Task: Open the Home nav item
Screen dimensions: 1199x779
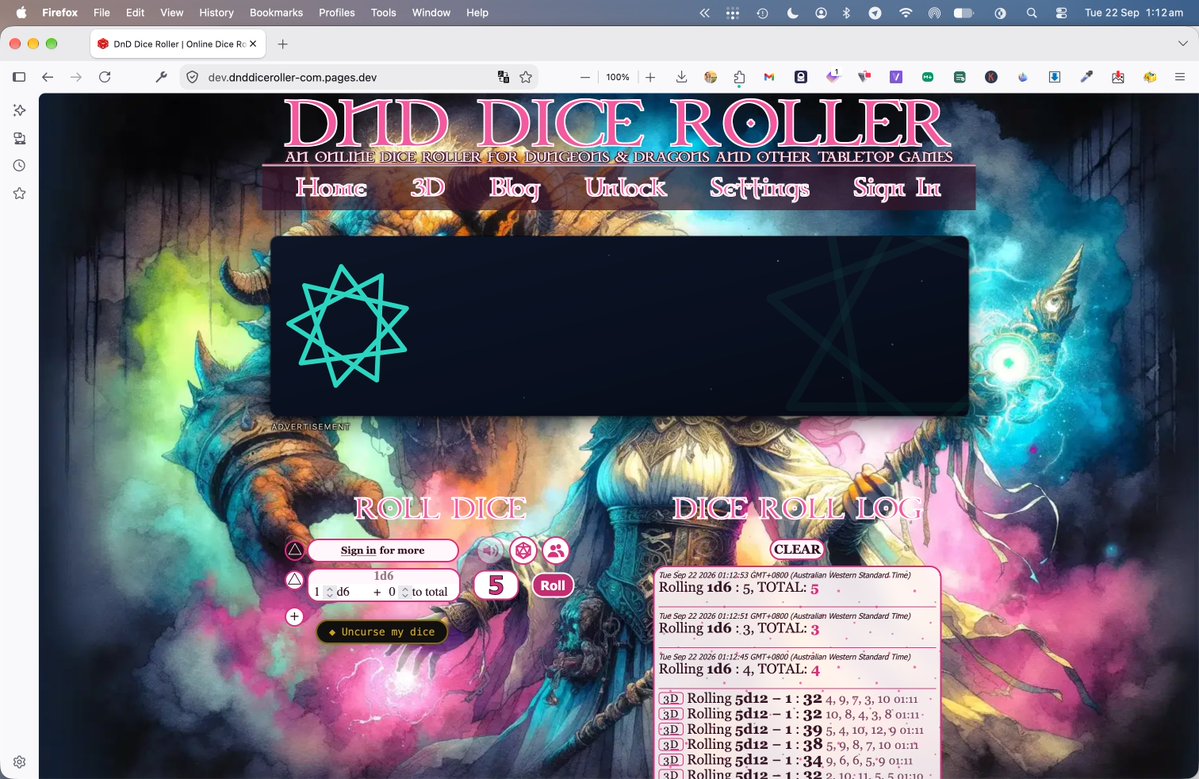Action: click(331, 187)
